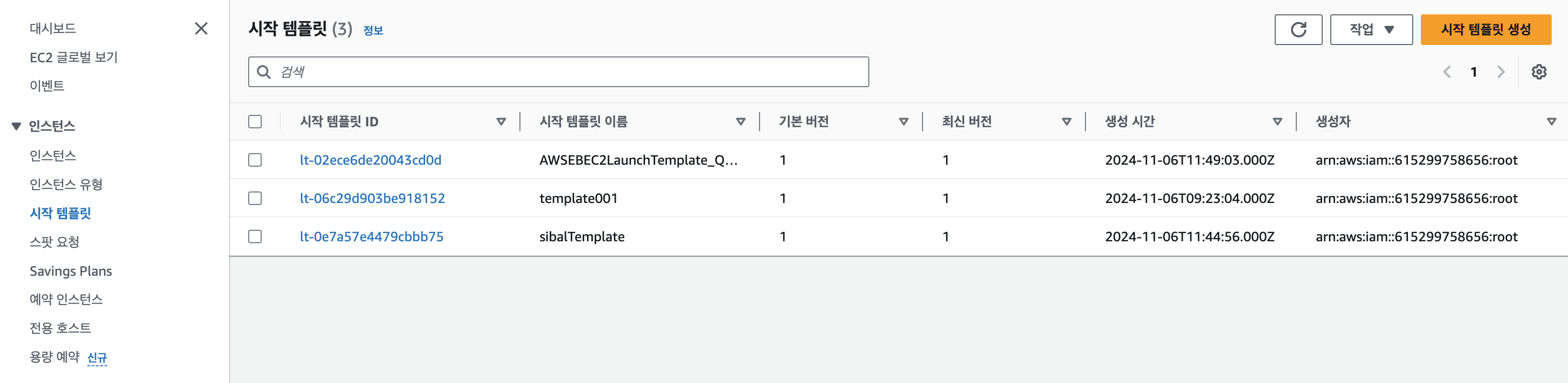Click the 생성 시간 column header

pos(1130,122)
